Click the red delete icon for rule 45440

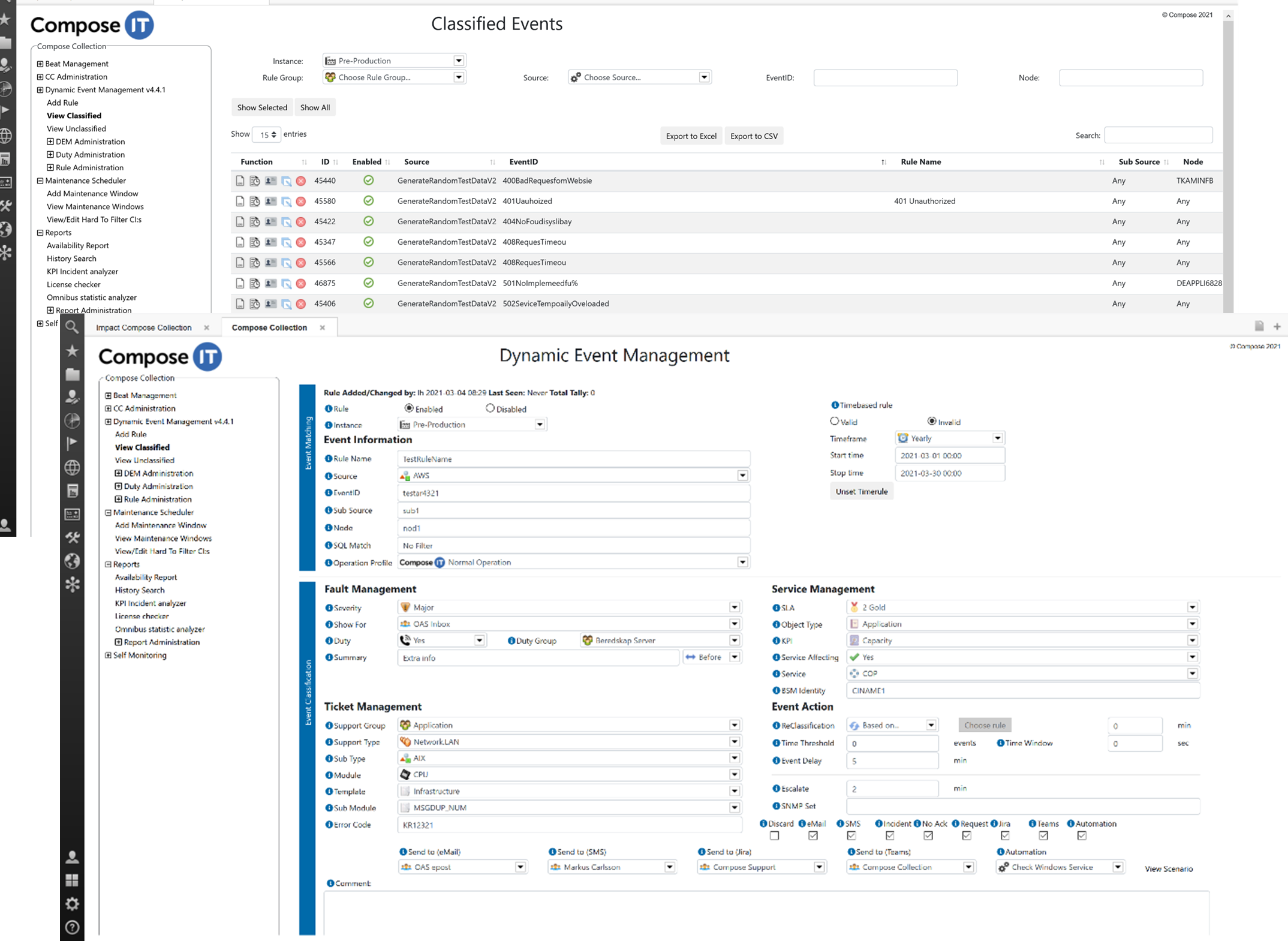pyautogui.click(x=301, y=181)
